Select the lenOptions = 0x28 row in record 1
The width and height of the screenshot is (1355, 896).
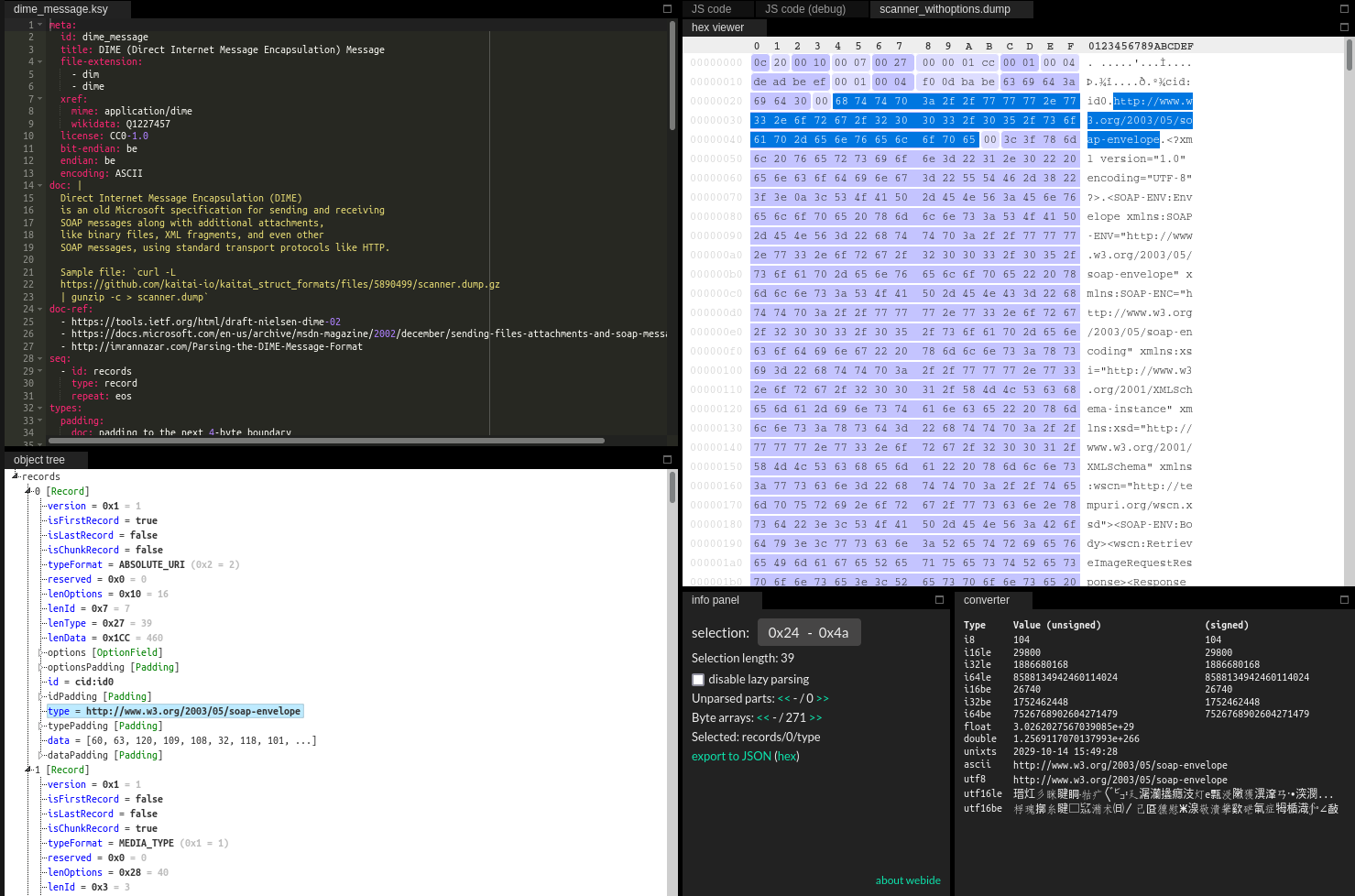[107, 872]
